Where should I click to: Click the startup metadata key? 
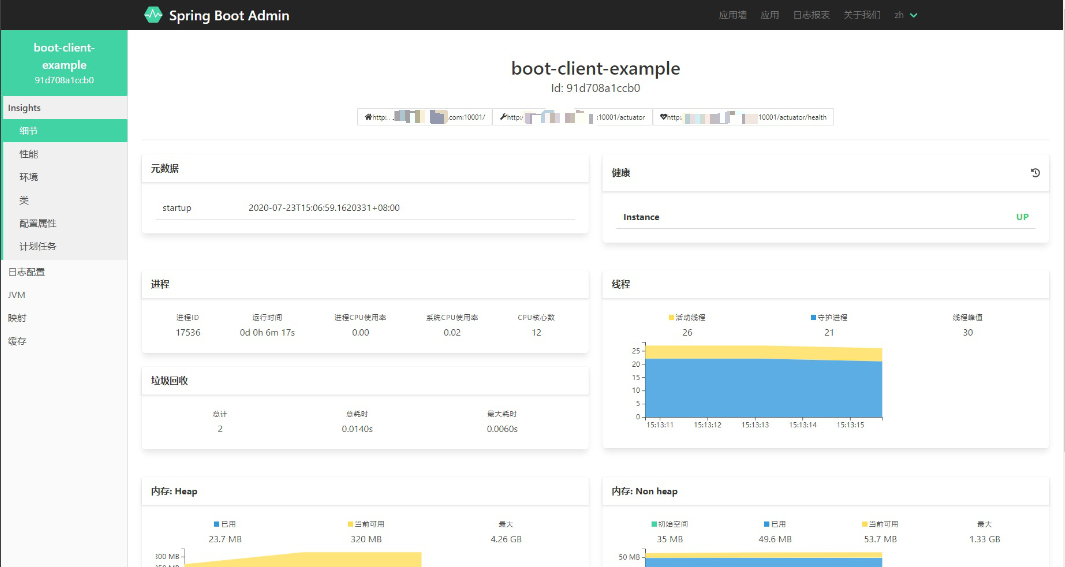pos(177,208)
